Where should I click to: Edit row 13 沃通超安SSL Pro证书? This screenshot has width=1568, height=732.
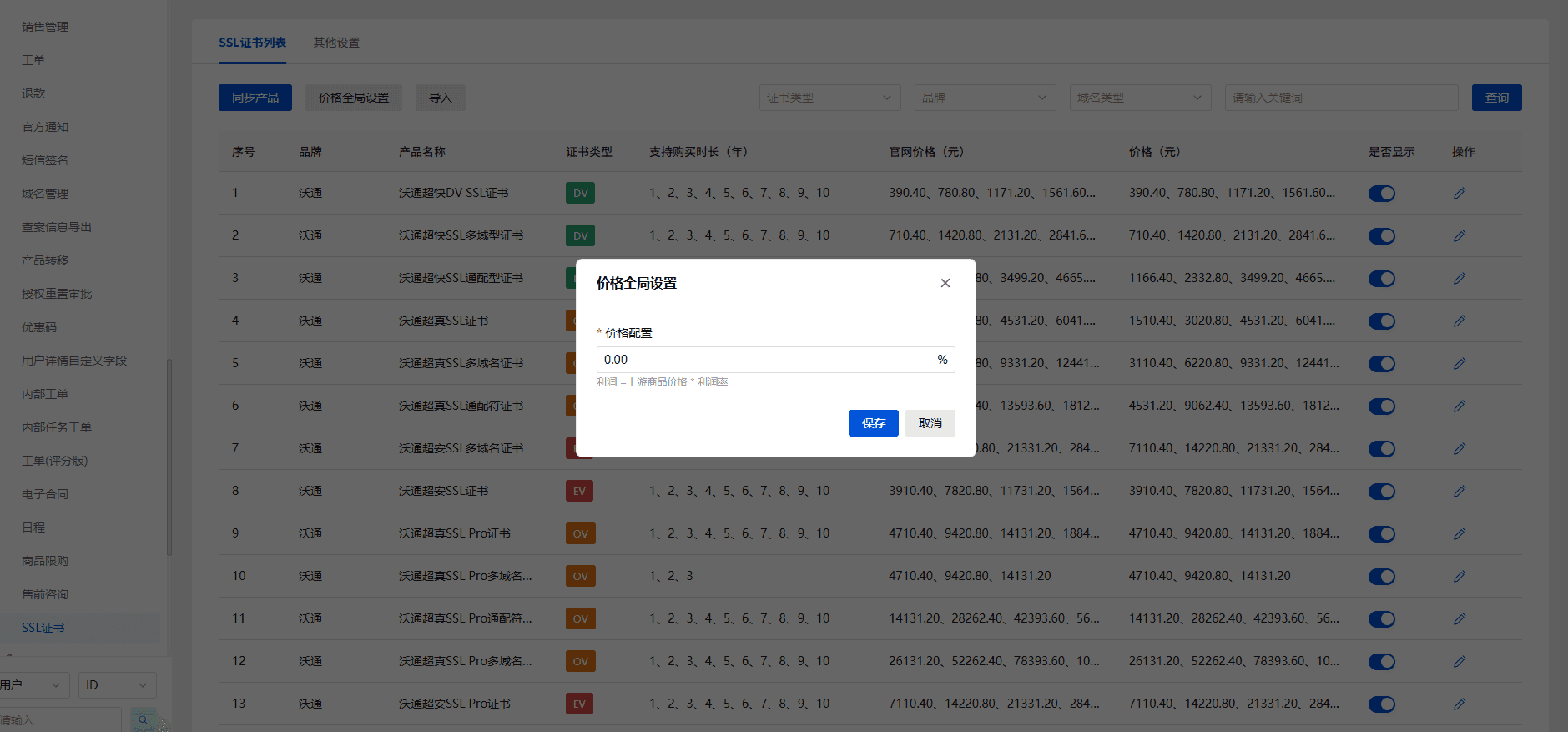click(x=1460, y=704)
